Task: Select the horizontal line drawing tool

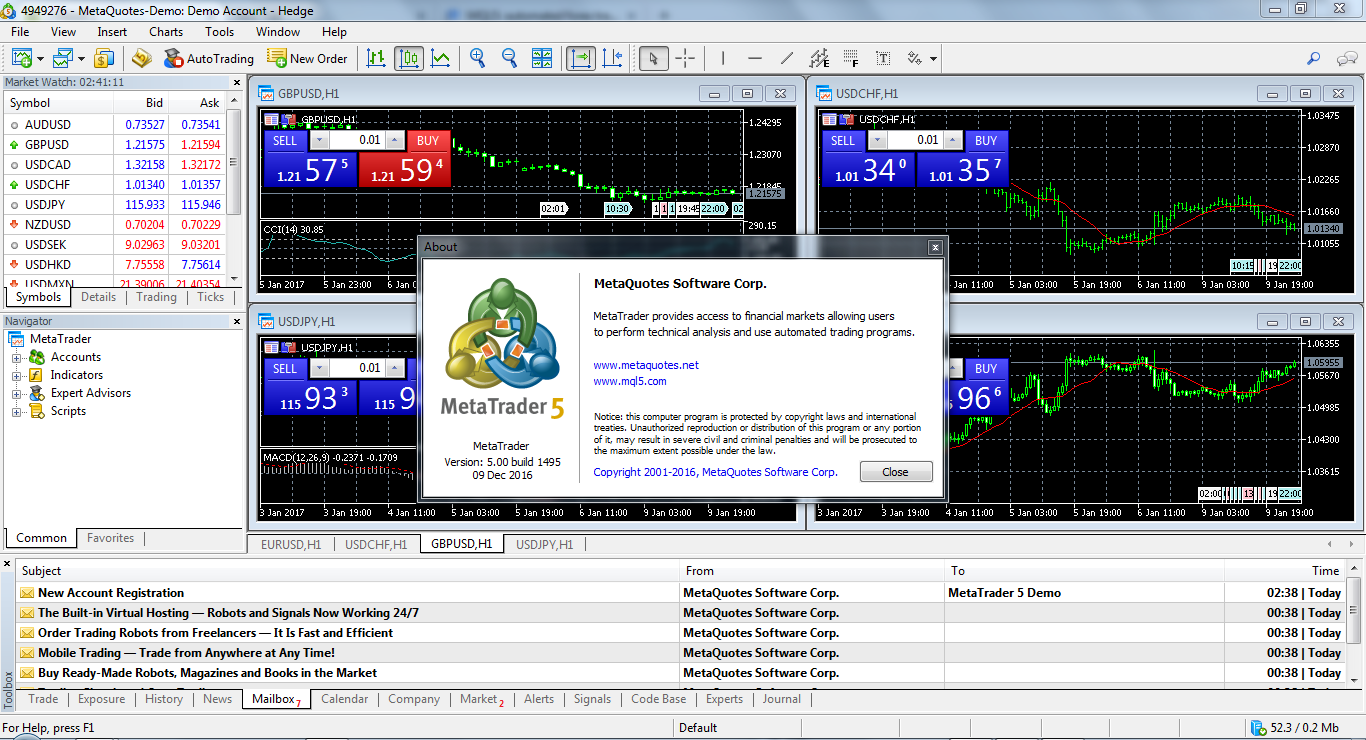Action: [x=755, y=58]
